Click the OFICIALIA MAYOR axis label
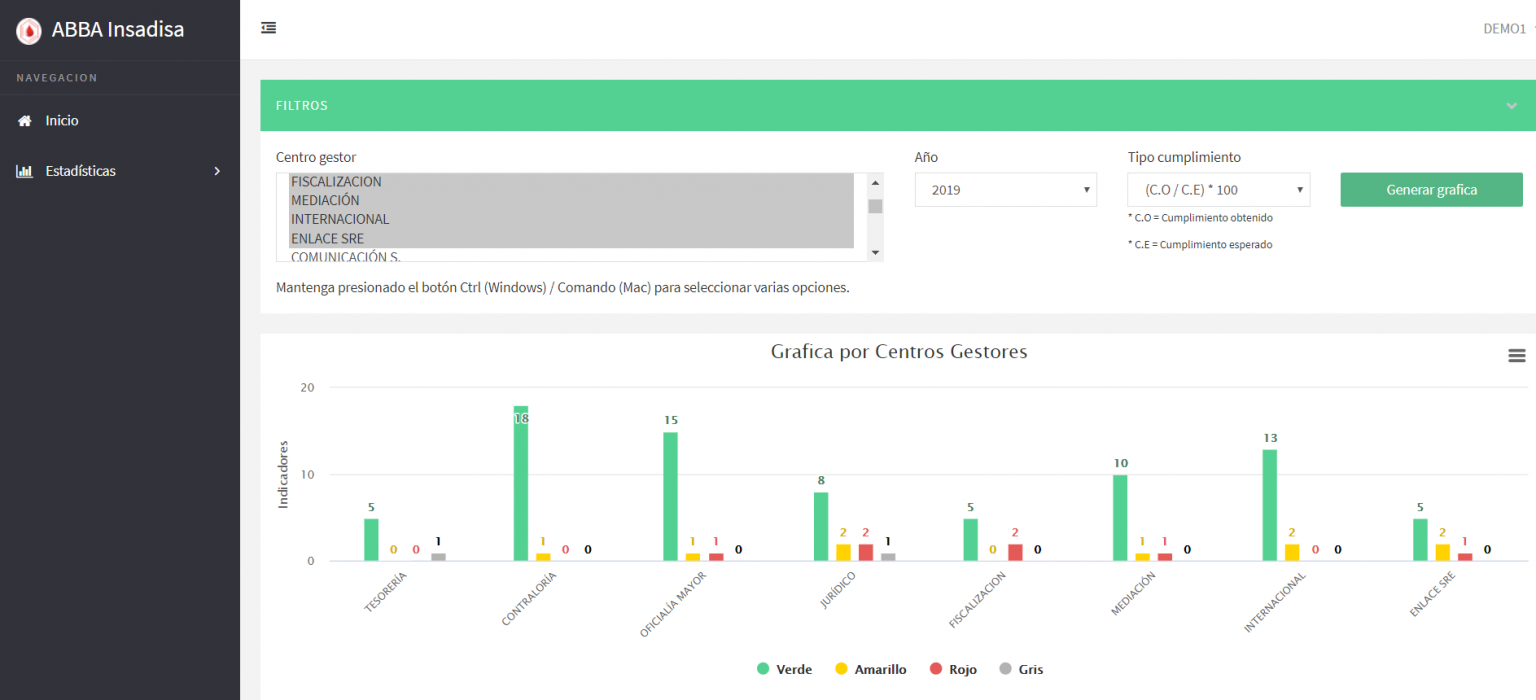 [x=672, y=605]
